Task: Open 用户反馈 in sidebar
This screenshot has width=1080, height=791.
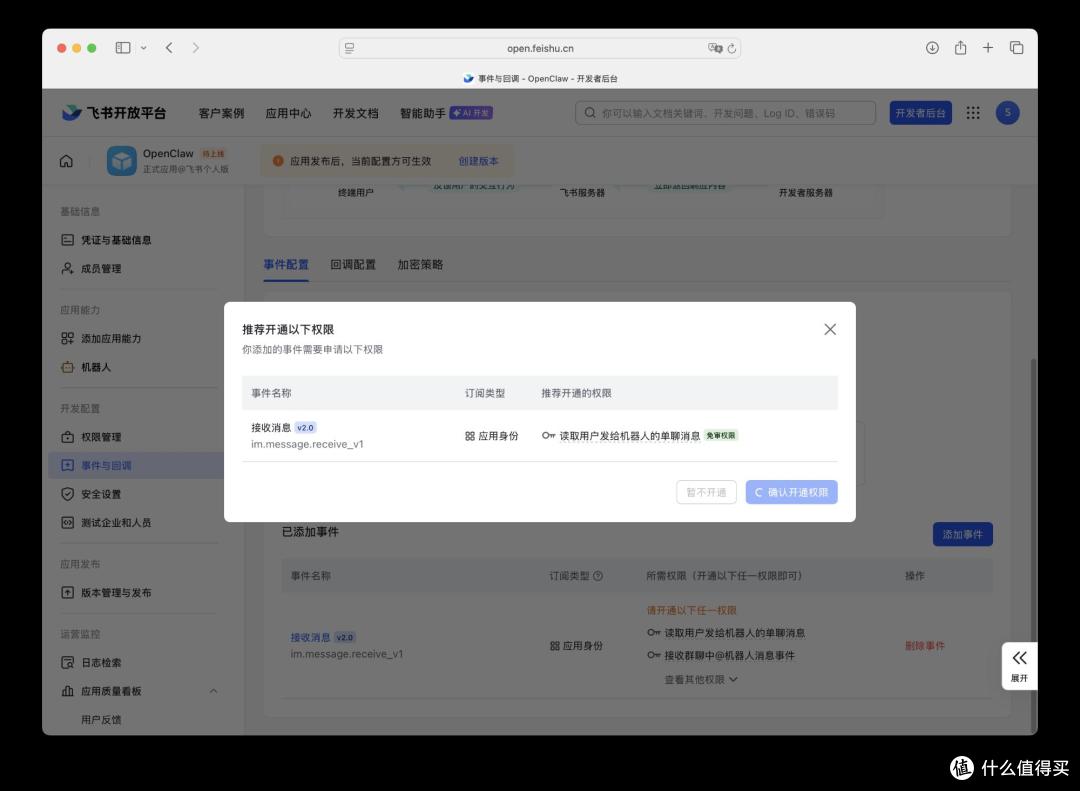Action: click(101, 719)
